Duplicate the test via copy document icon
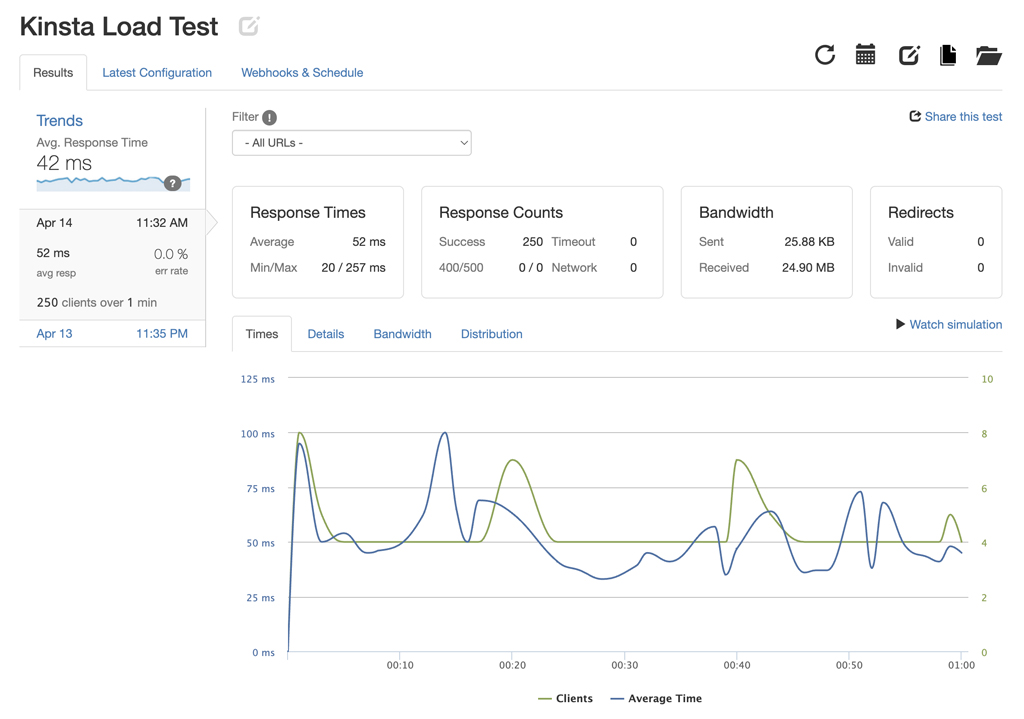Viewport: 1024px width, 719px height. (948, 55)
